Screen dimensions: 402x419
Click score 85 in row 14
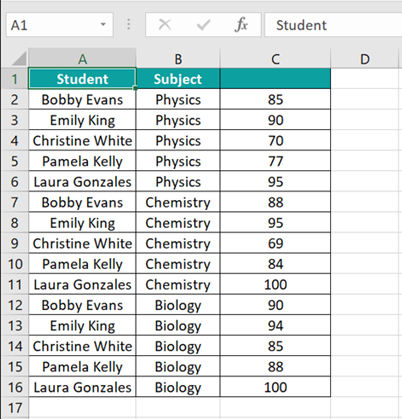click(x=275, y=346)
